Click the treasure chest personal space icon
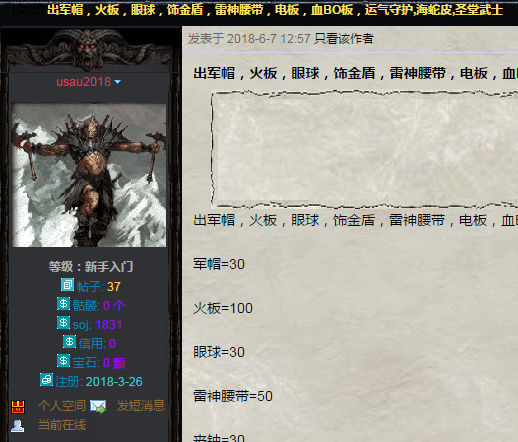 pyautogui.click(x=18, y=407)
